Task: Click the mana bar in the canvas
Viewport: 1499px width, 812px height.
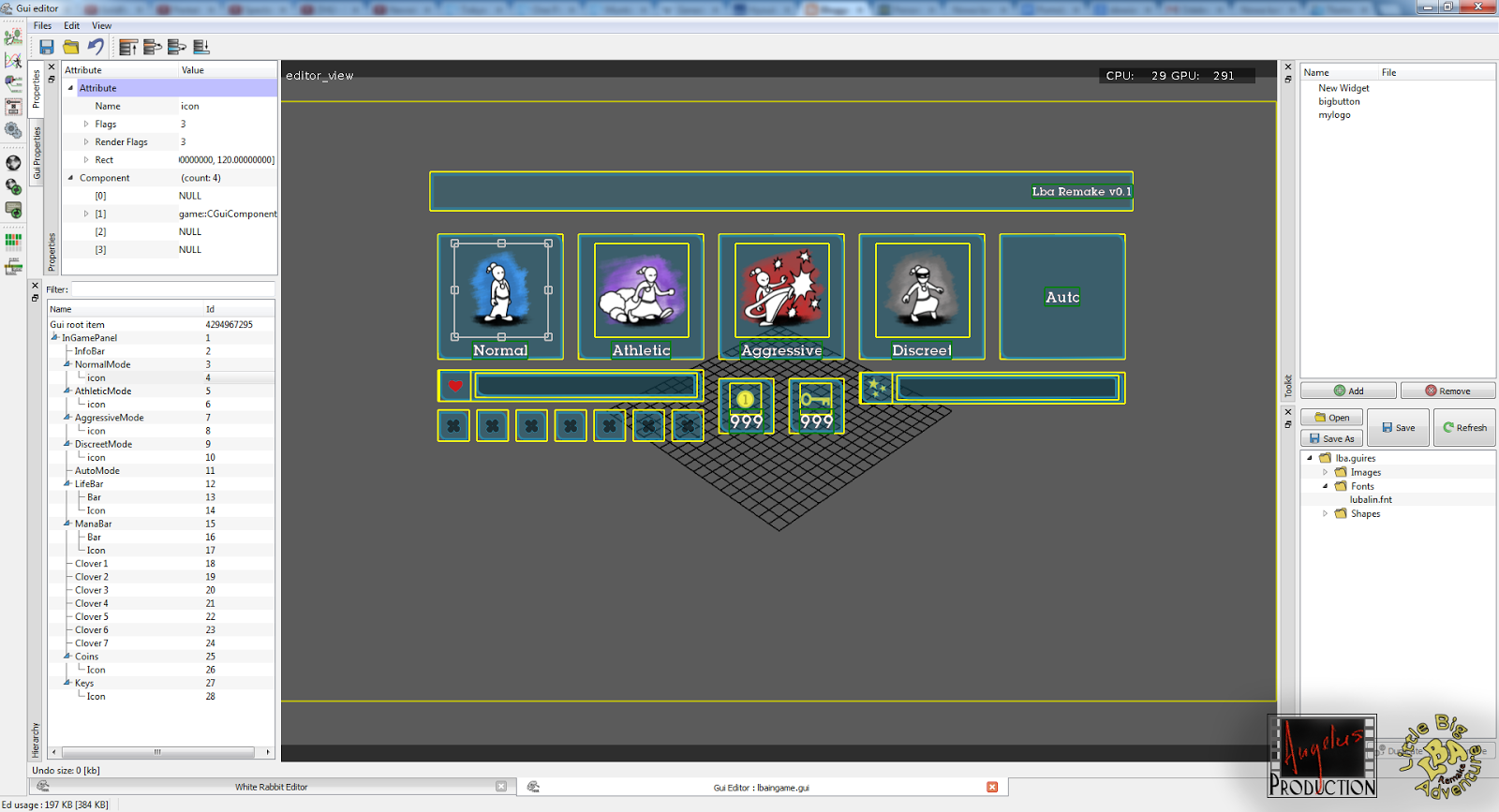Action: point(1007,388)
